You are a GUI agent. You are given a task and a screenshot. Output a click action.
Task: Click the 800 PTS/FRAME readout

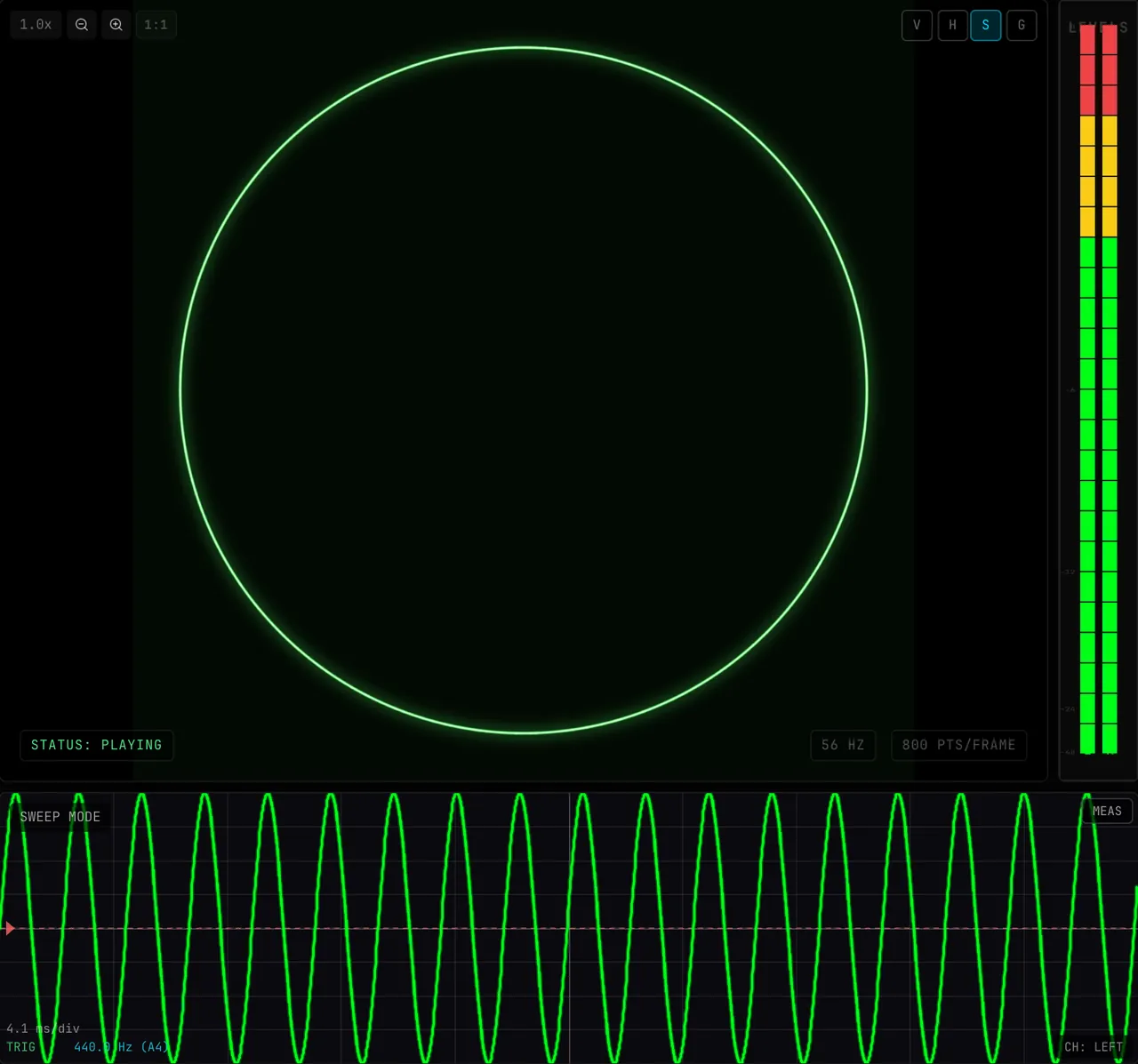(x=959, y=745)
